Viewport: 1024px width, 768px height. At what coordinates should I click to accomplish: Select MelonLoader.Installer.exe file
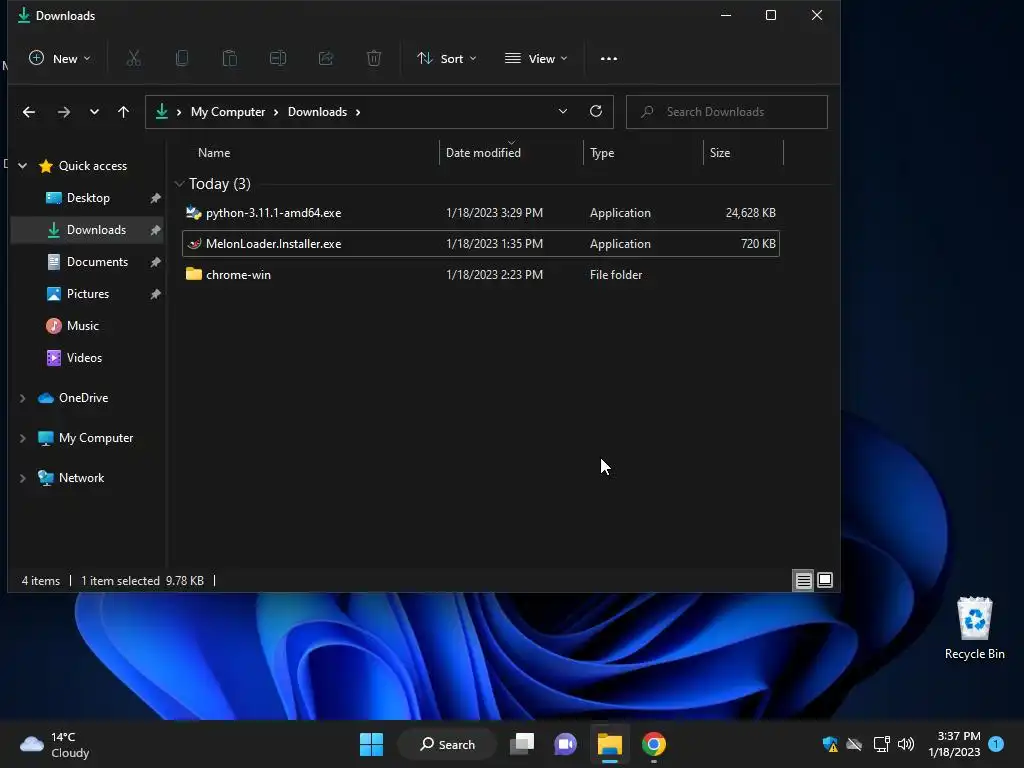tap(481, 244)
